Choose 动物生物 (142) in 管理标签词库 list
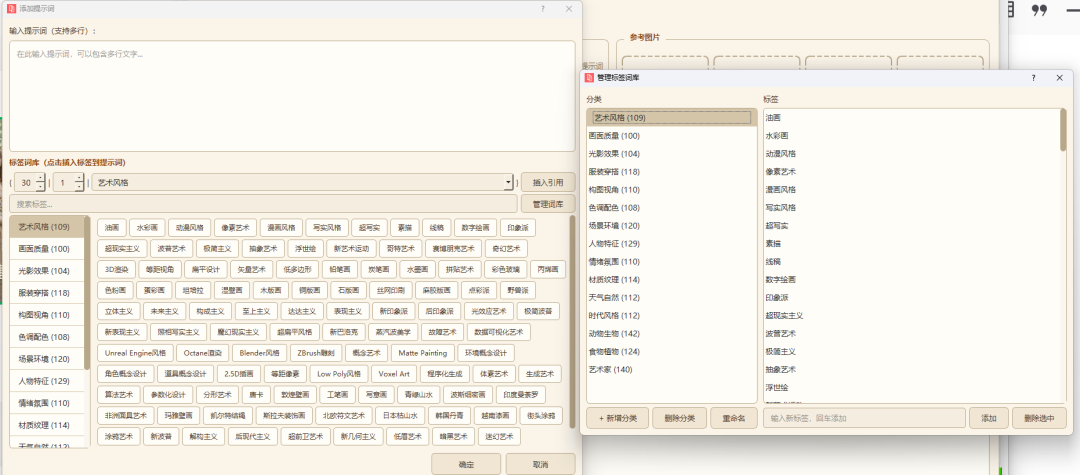 tap(672, 333)
